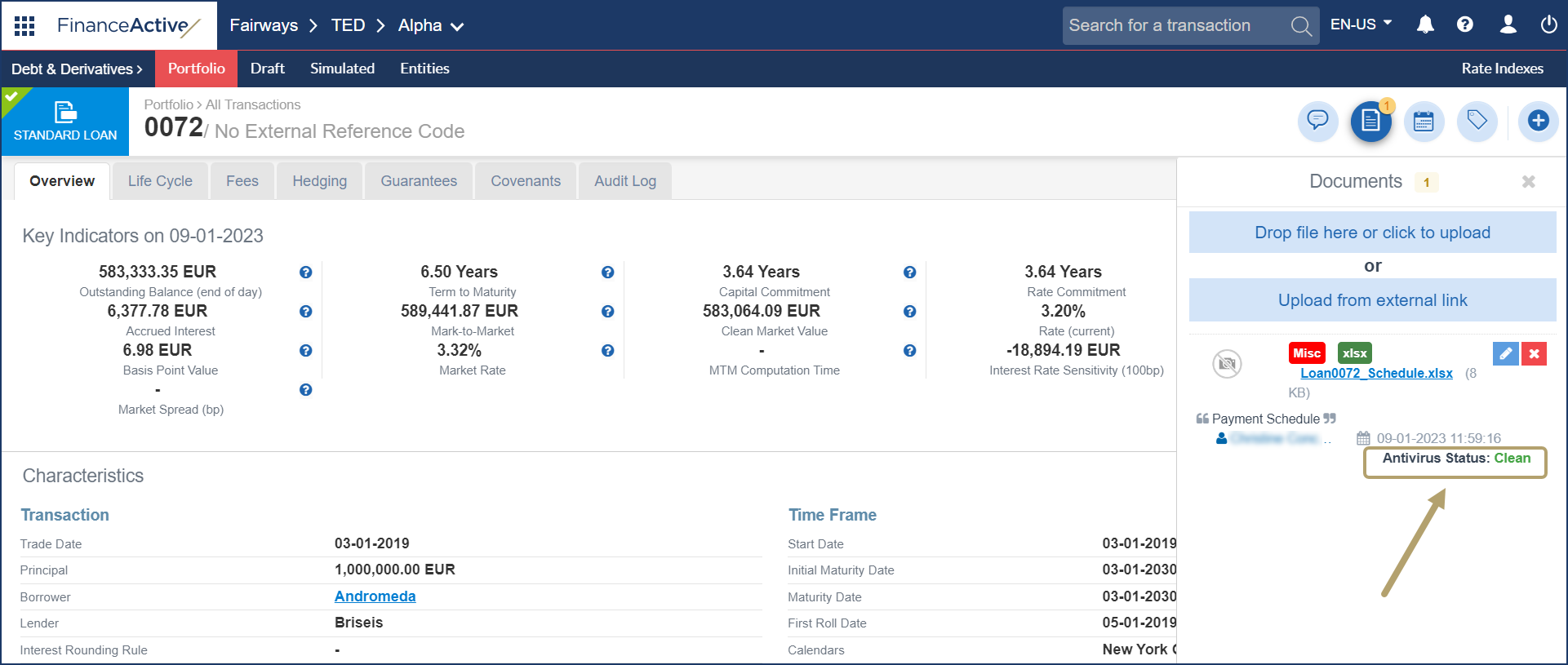Click the power logout icon
1568x665 pixels.
click(1548, 25)
